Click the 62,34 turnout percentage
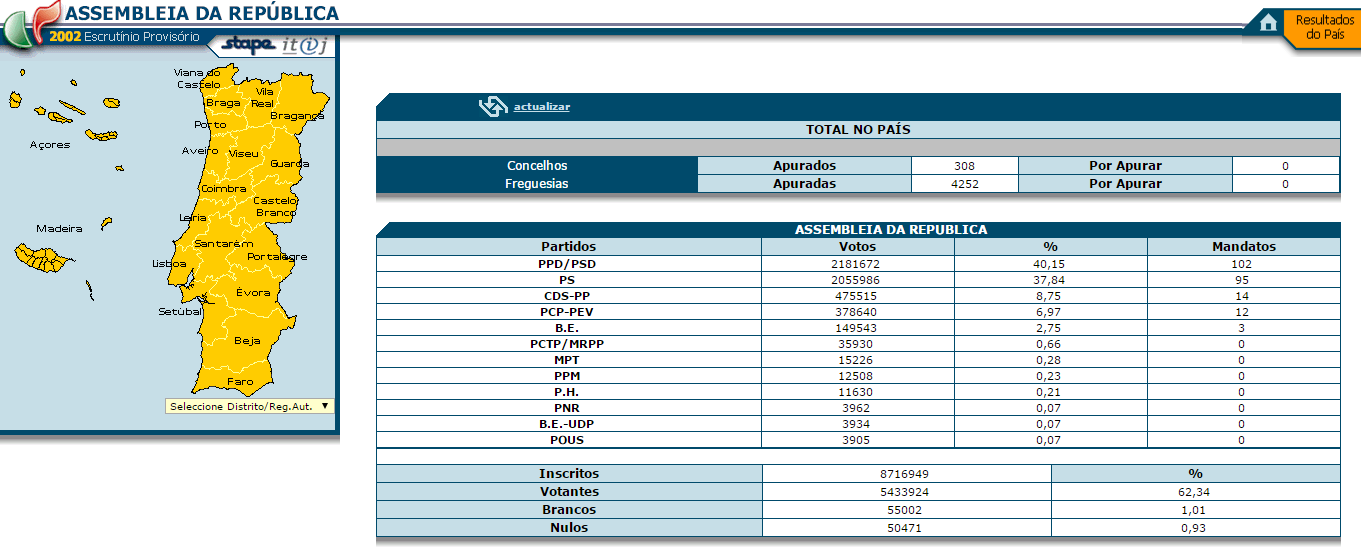 [x=1195, y=492]
